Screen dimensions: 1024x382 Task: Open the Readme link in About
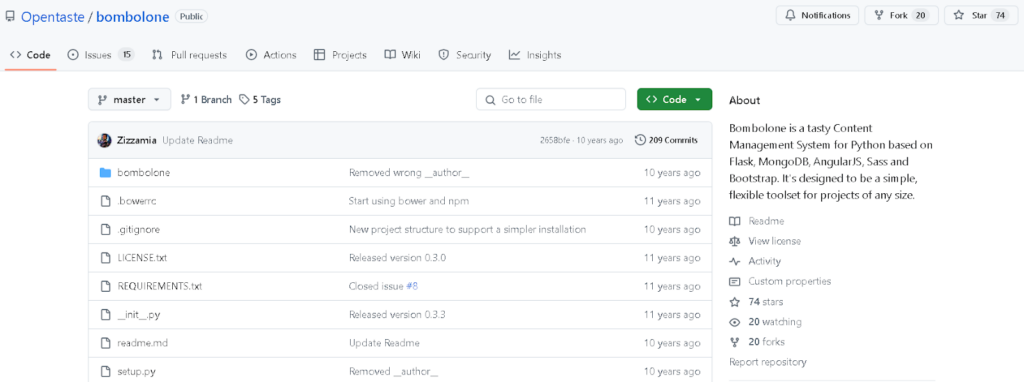point(766,221)
